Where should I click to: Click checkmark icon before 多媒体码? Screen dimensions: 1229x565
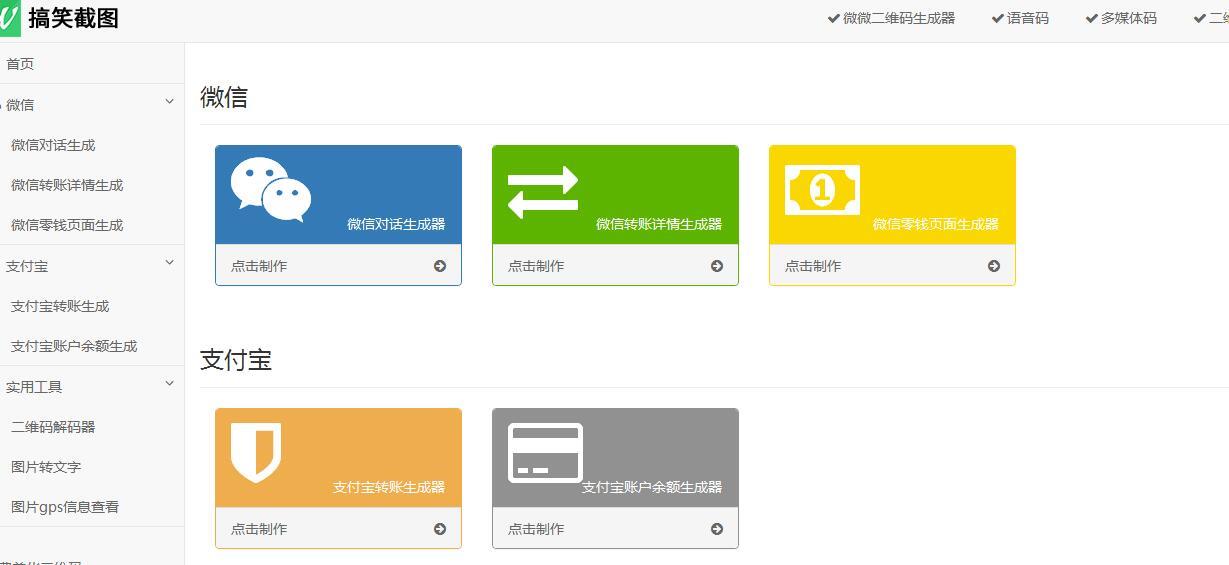[x=1092, y=18]
